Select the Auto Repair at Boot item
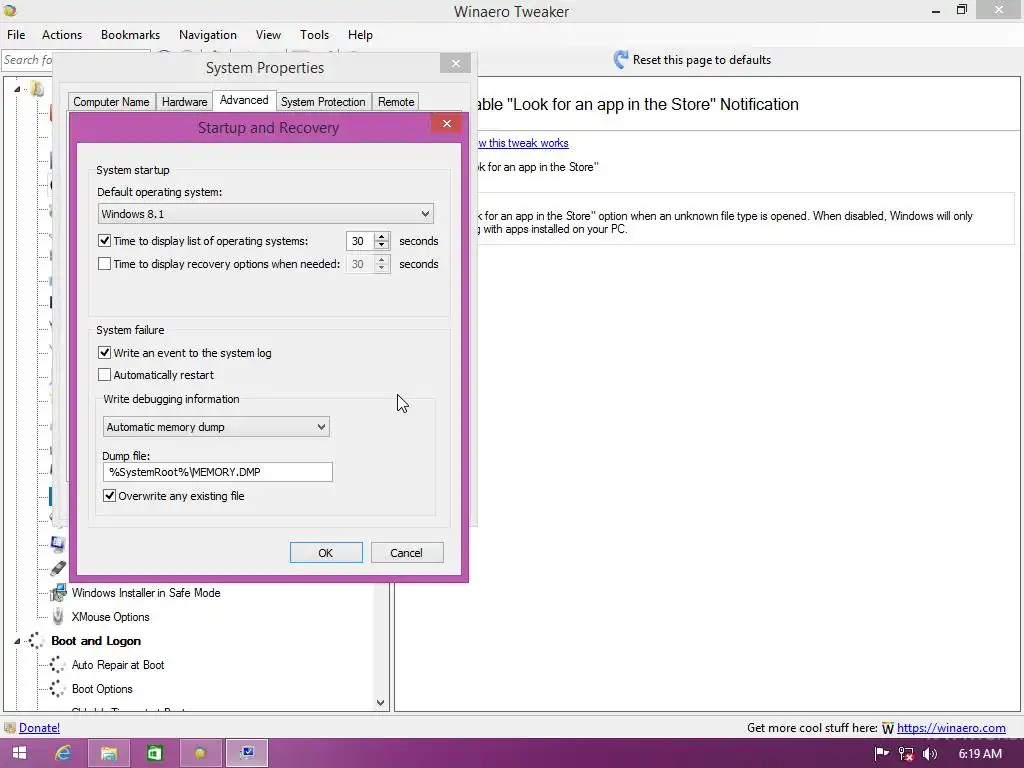 point(118,665)
